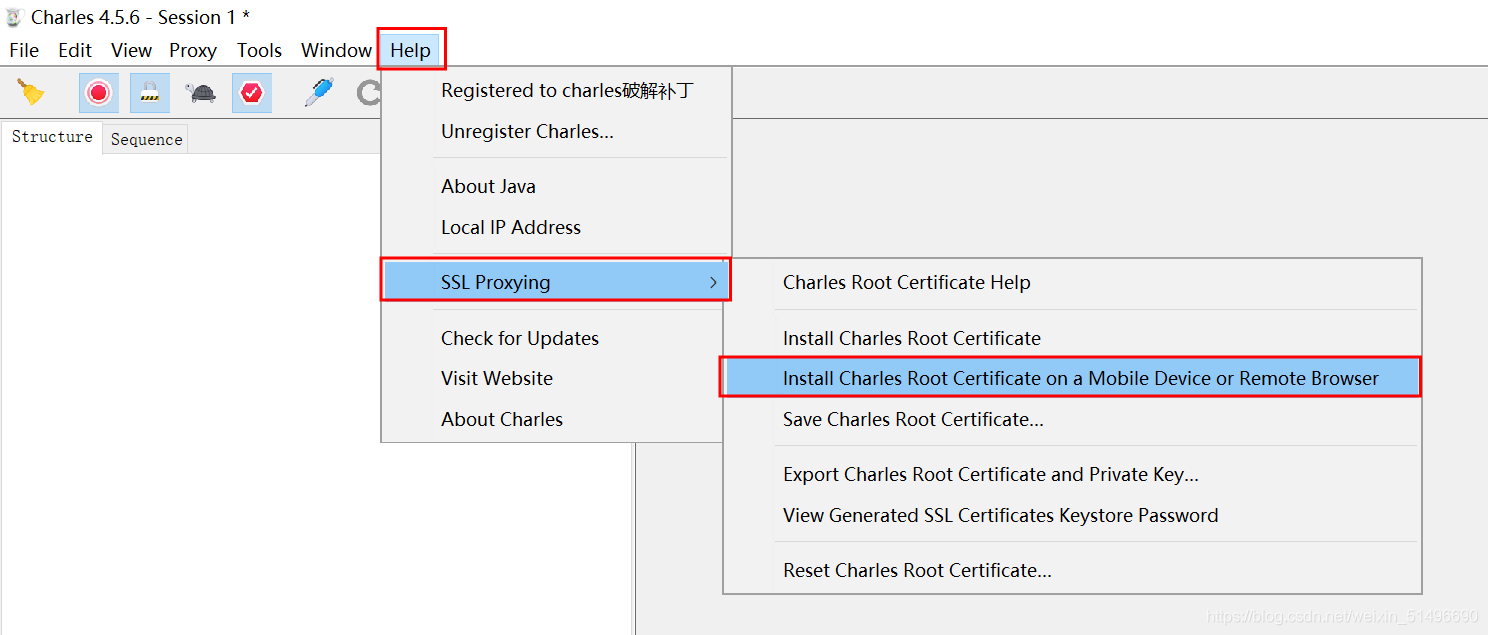Image resolution: width=1488 pixels, height=635 pixels.
Task: Toggle the red Record button
Action: (x=98, y=93)
